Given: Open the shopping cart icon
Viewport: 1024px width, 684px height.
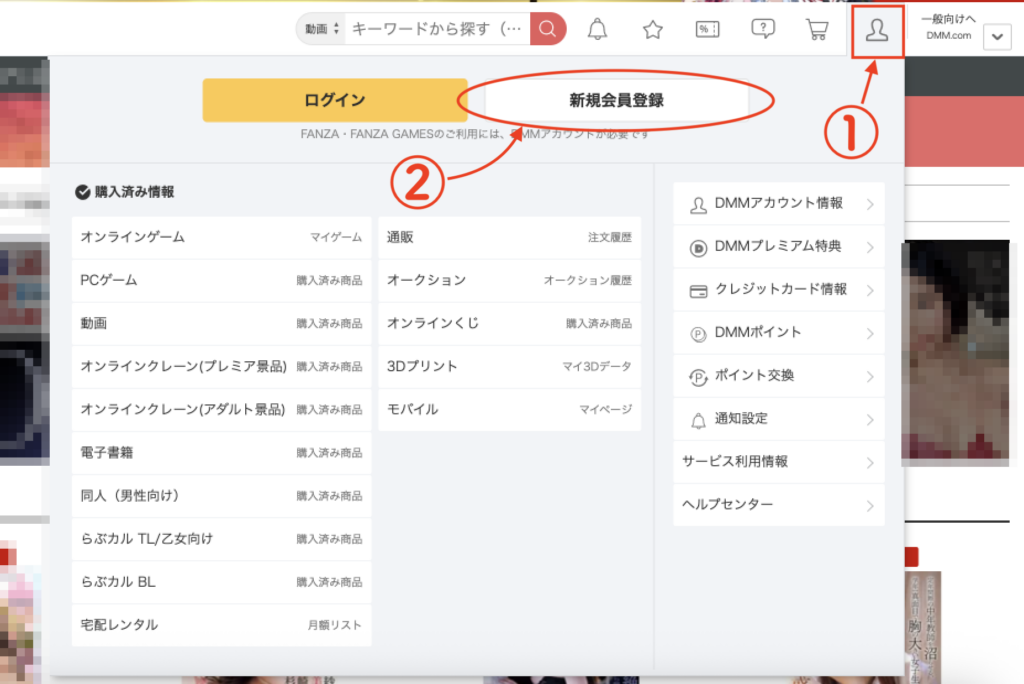Looking at the screenshot, I should 817,30.
